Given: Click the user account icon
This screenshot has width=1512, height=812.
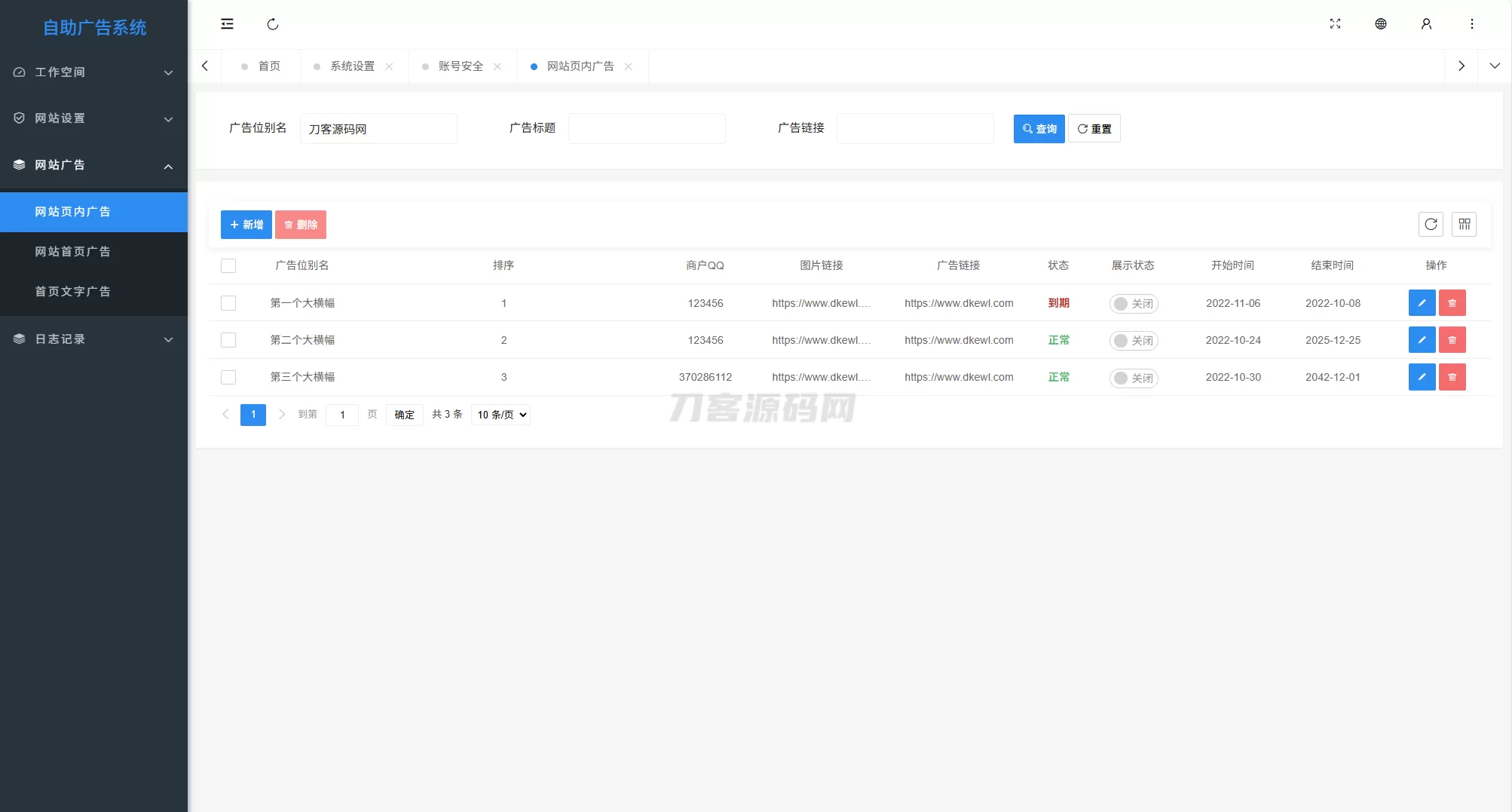Looking at the screenshot, I should point(1426,24).
